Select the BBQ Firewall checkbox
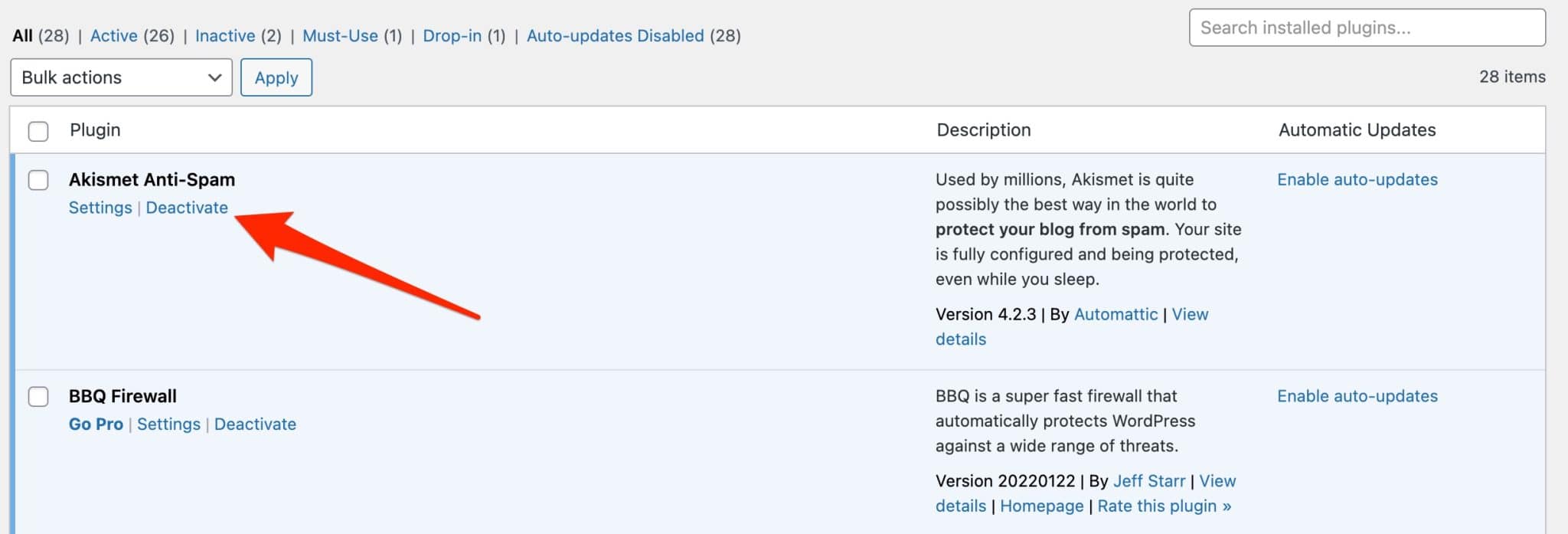Viewport: 1568px width, 534px height. click(38, 397)
